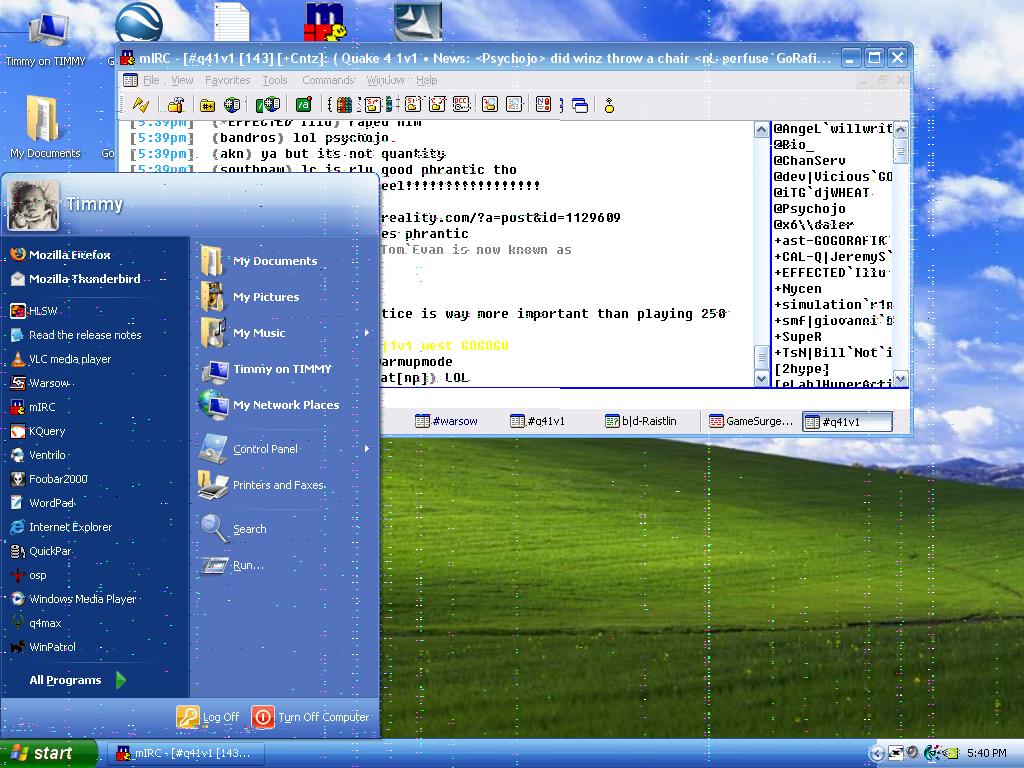Open Channels List globe icon
Screen dimensions: 1024x768
(232, 104)
